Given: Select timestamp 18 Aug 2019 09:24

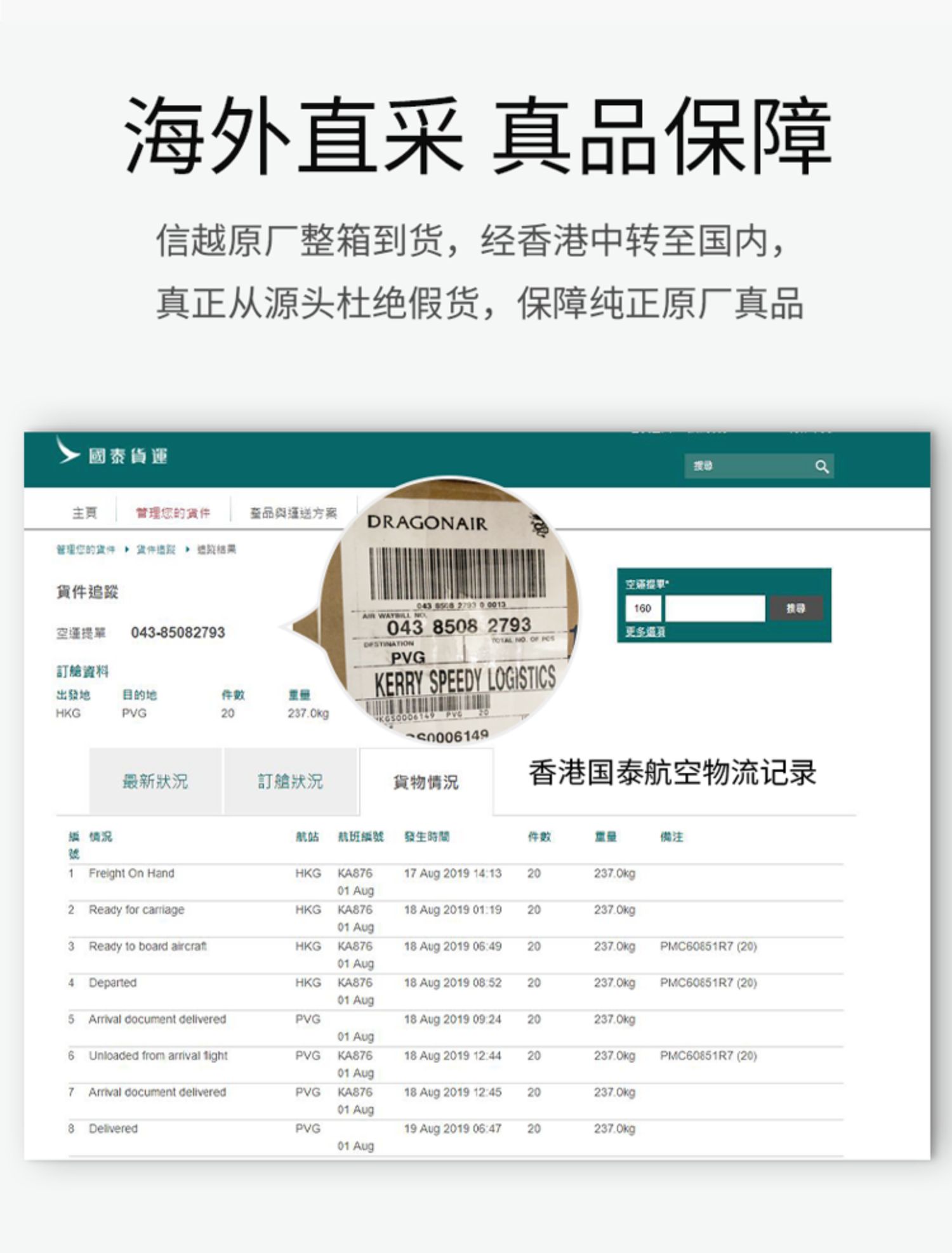Looking at the screenshot, I should click(x=453, y=1019).
